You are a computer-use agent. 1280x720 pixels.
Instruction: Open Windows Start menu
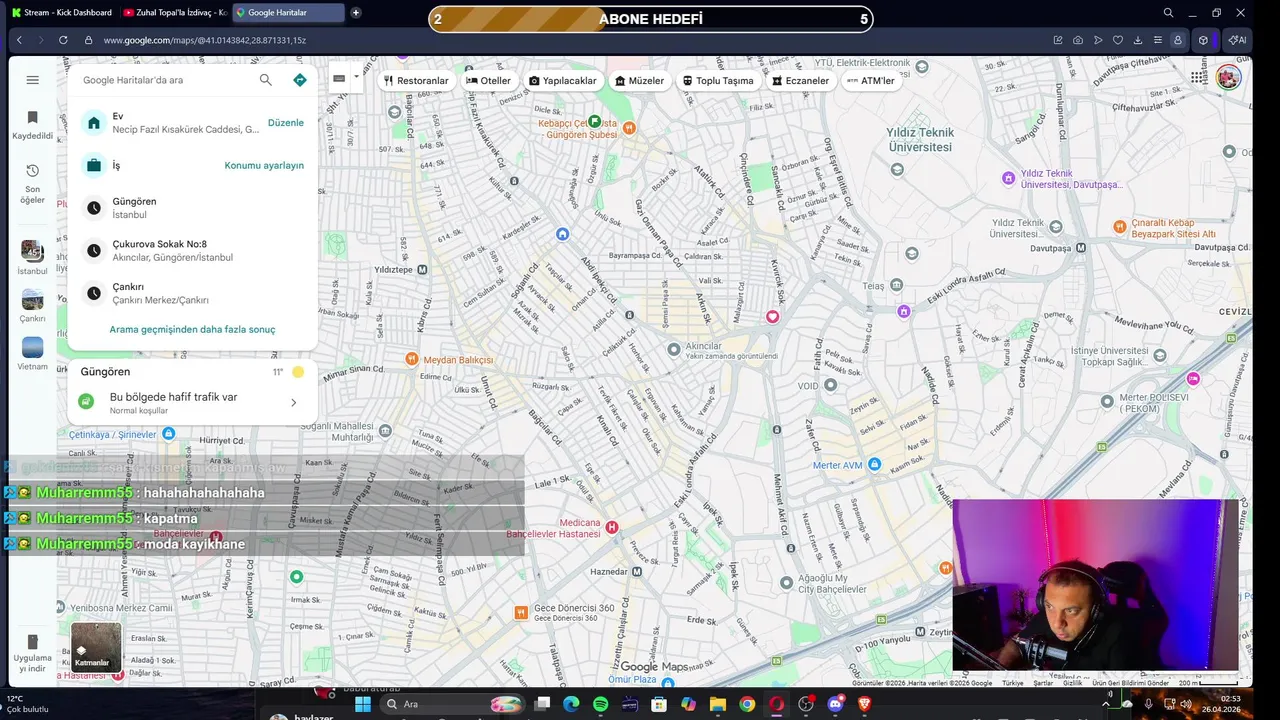pos(363,704)
